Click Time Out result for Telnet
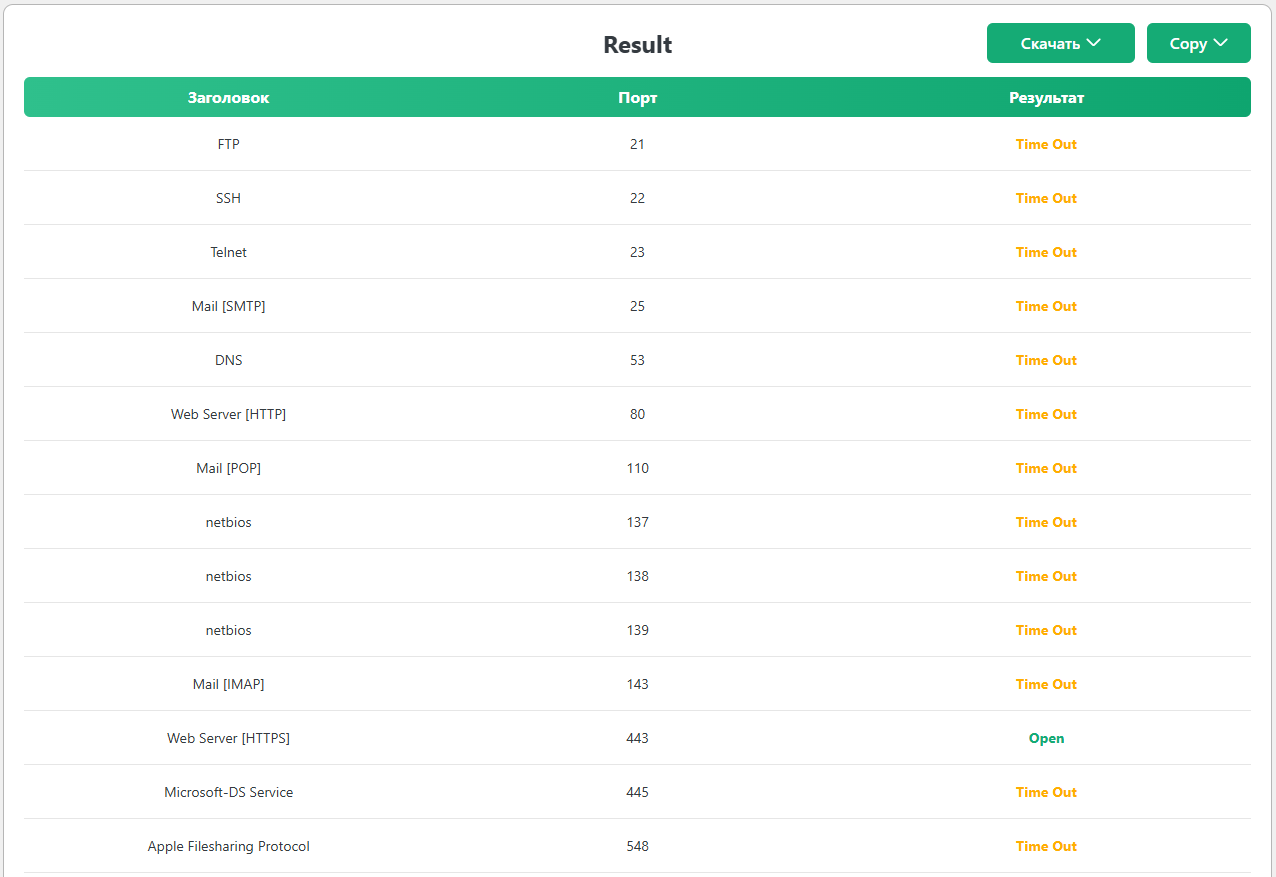Image resolution: width=1276 pixels, height=877 pixels. [x=1046, y=252]
